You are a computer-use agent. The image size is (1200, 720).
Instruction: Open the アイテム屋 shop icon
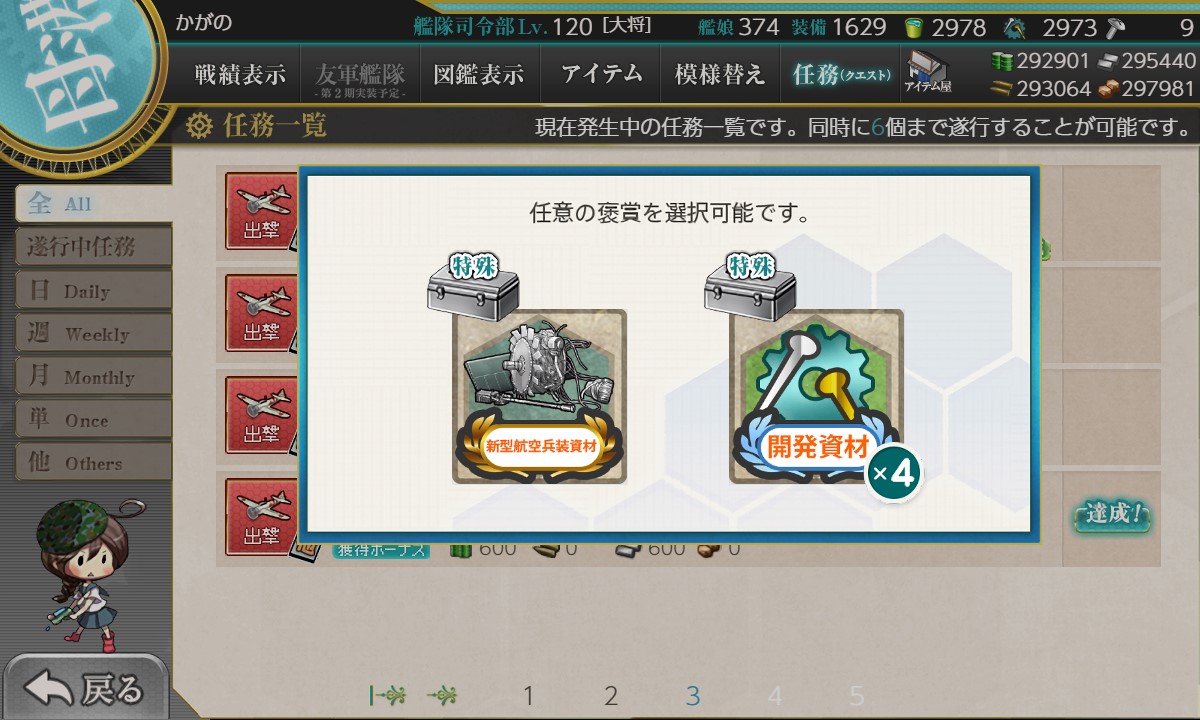point(928,73)
